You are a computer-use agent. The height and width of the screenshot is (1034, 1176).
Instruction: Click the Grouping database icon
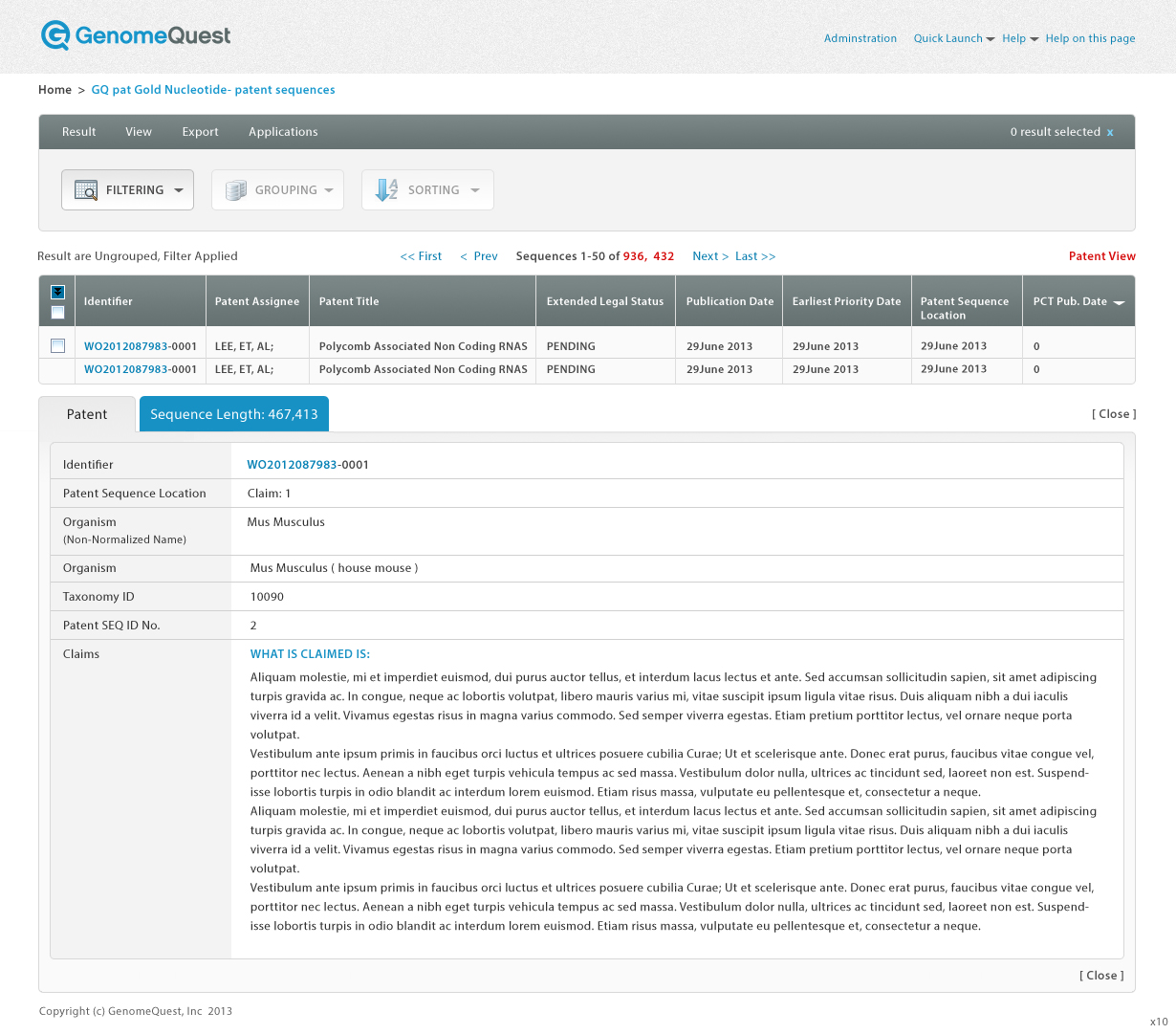pos(236,190)
